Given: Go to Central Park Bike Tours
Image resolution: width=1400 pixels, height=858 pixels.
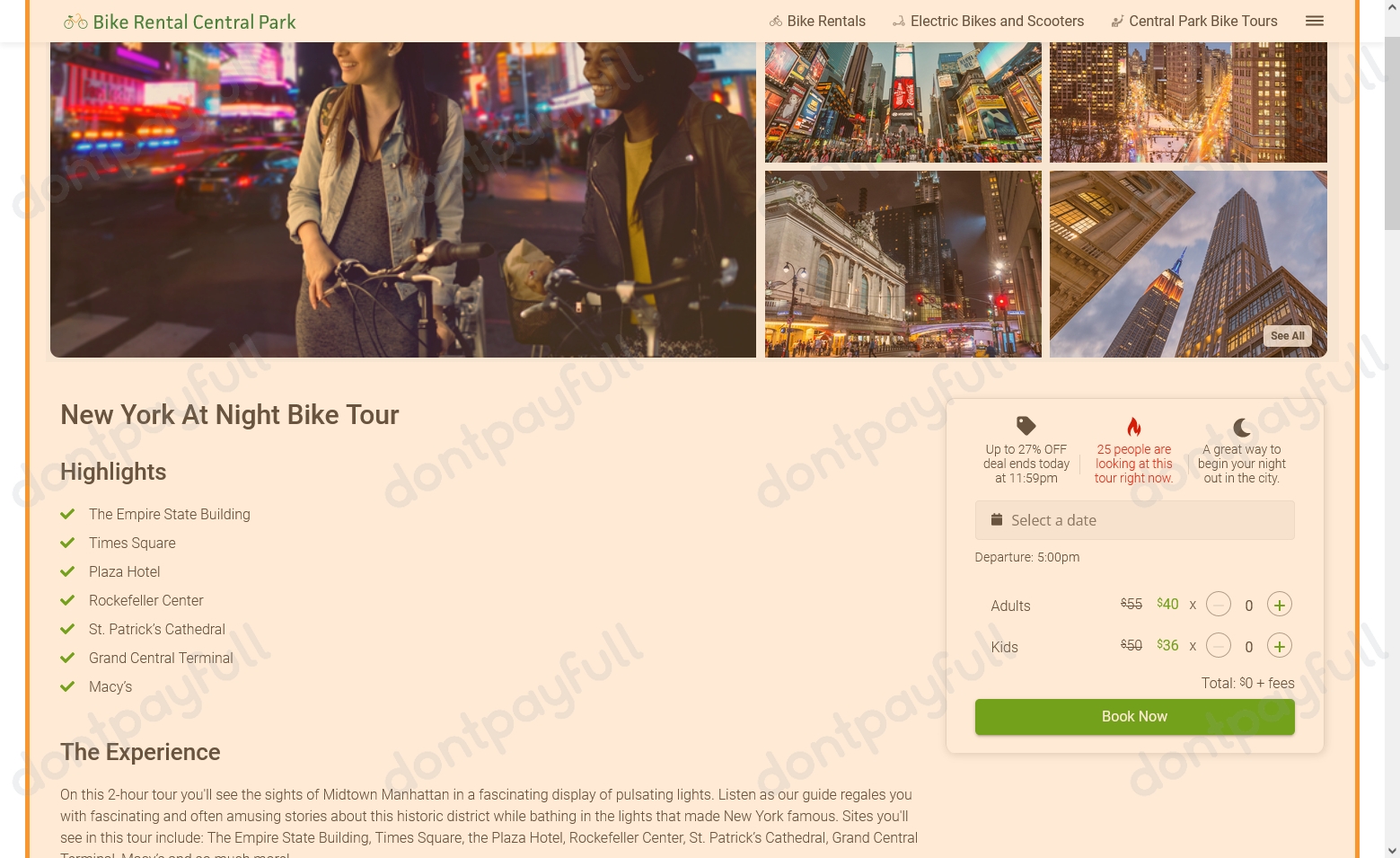Looking at the screenshot, I should (x=1193, y=21).
